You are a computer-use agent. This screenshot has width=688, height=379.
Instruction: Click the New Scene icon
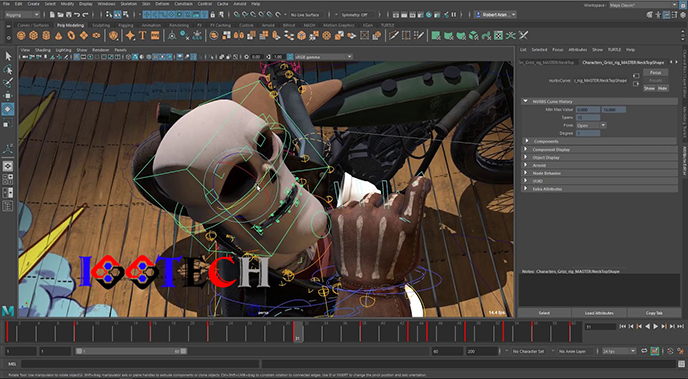point(52,14)
